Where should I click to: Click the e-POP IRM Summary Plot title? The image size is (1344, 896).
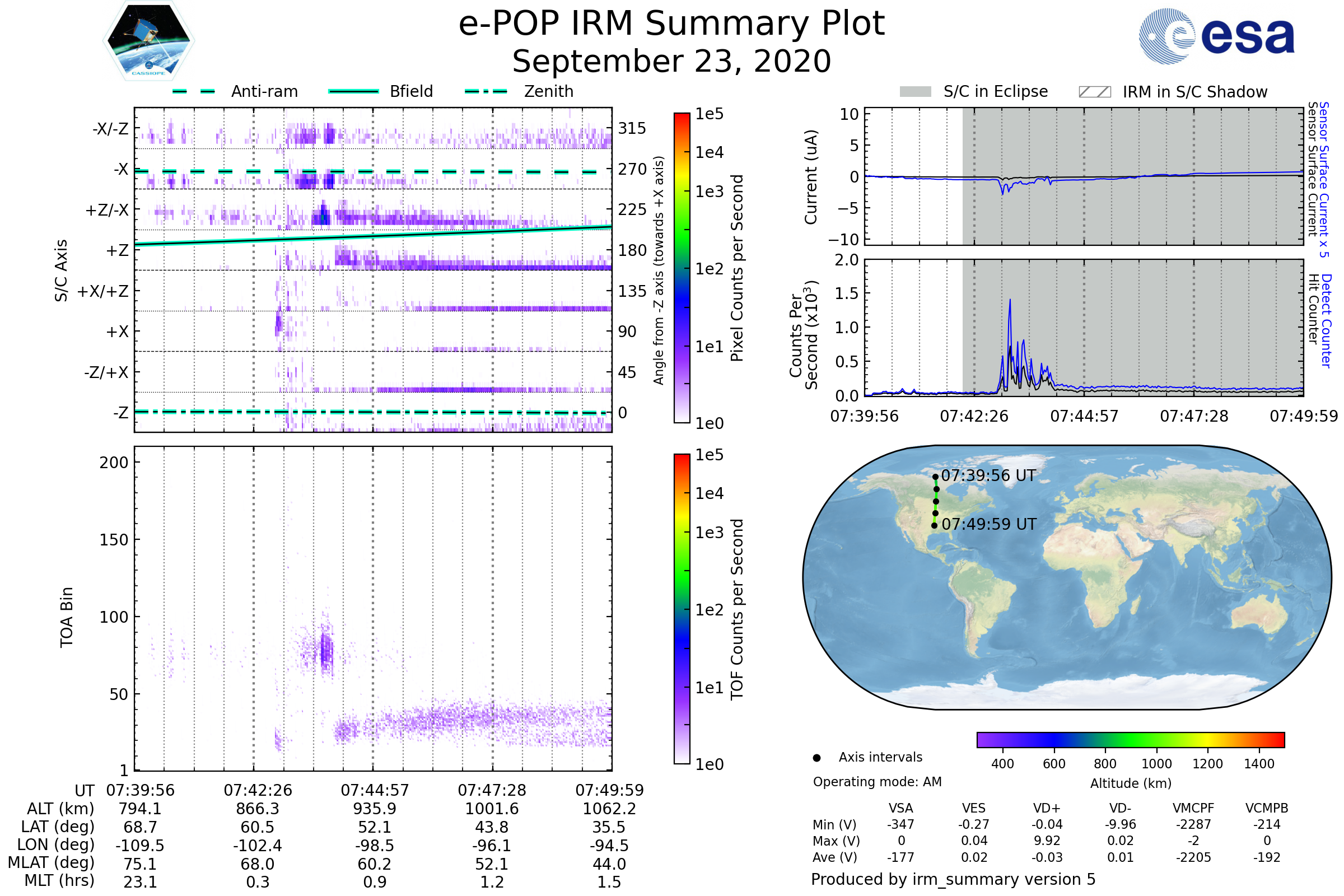point(671,24)
